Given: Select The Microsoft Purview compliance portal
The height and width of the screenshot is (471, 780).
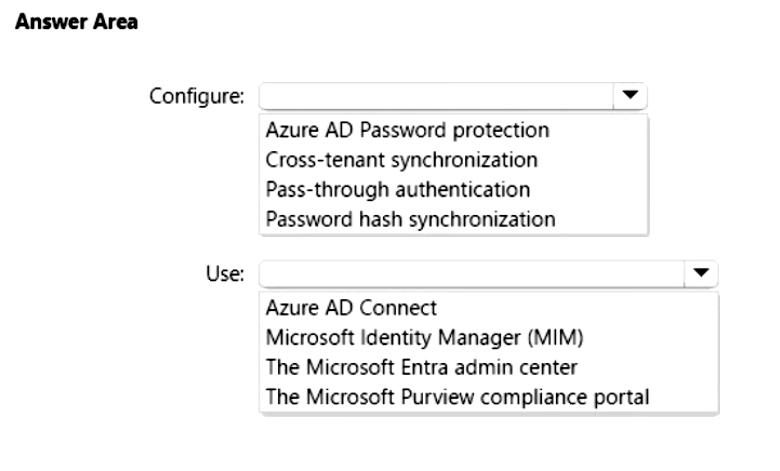Looking at the screenshot, I should [x=457, y=397].
